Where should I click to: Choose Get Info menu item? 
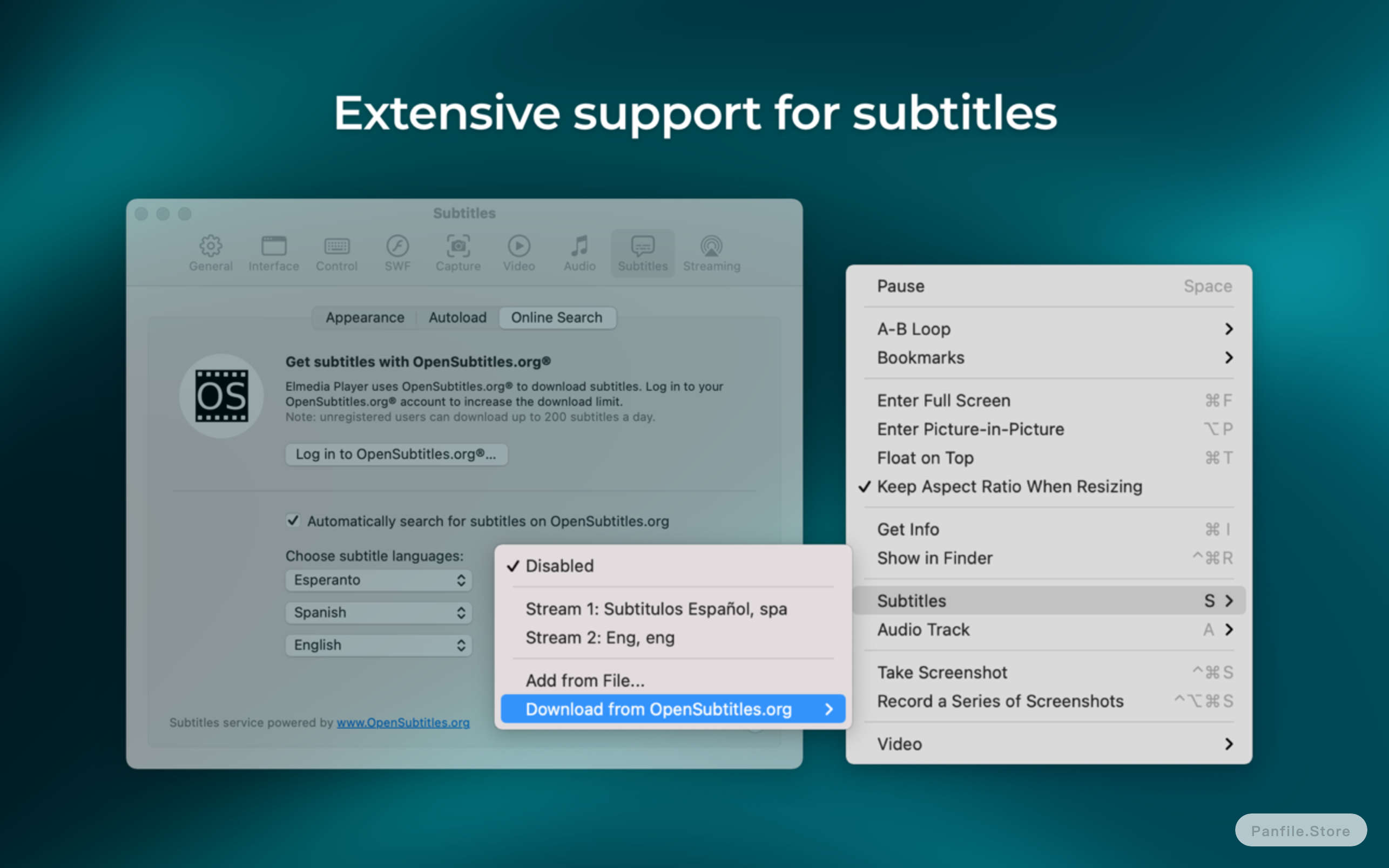[x=1048, y=530]
